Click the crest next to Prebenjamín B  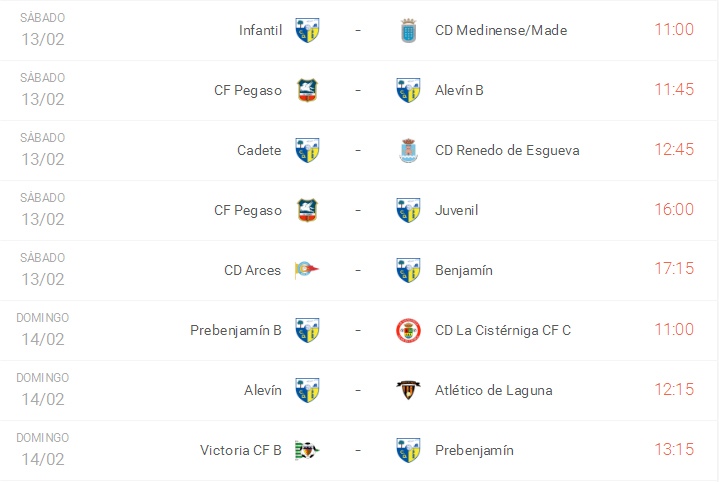307,330
